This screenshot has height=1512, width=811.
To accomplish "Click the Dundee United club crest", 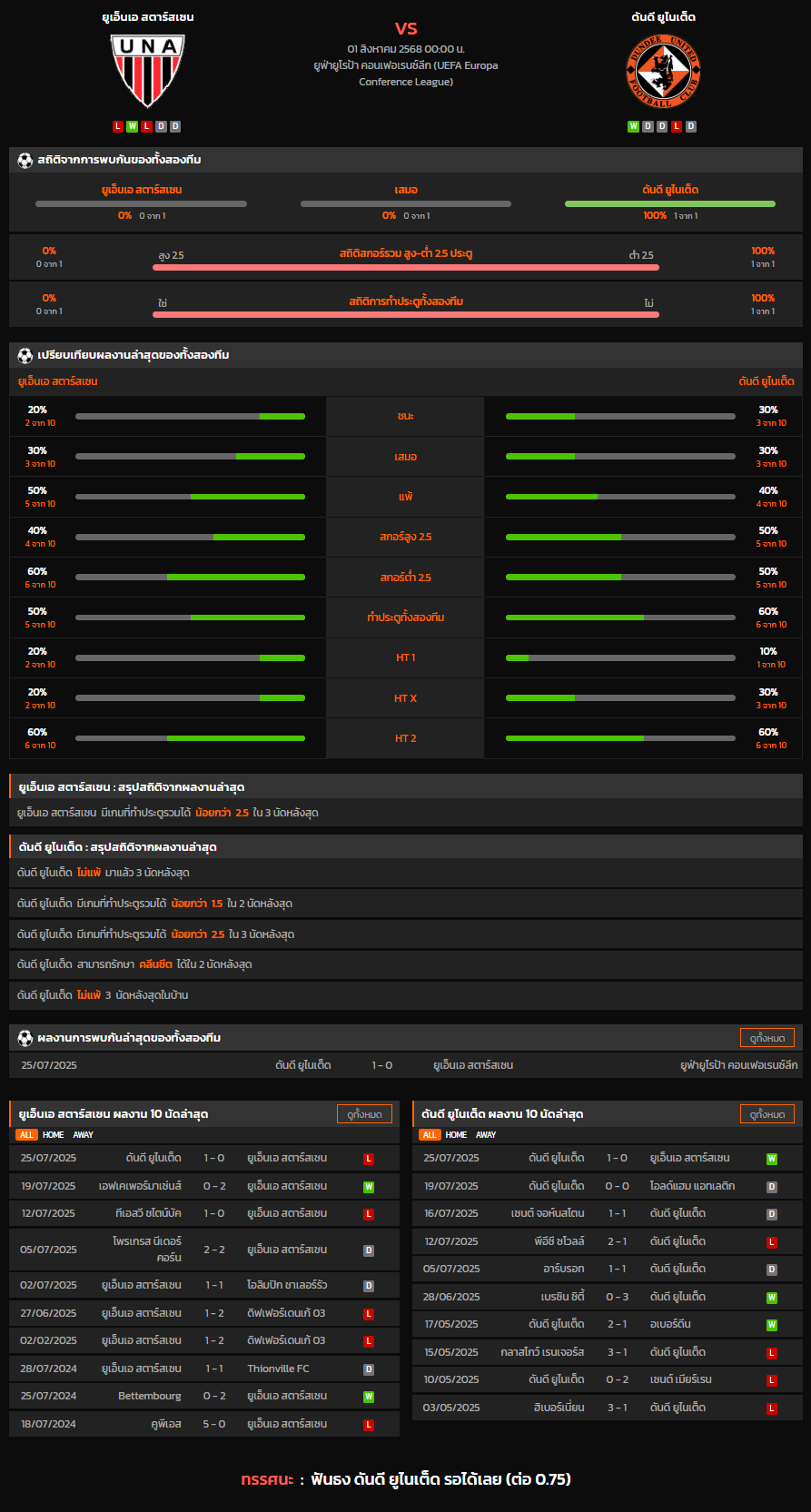I will click(663, 71).
